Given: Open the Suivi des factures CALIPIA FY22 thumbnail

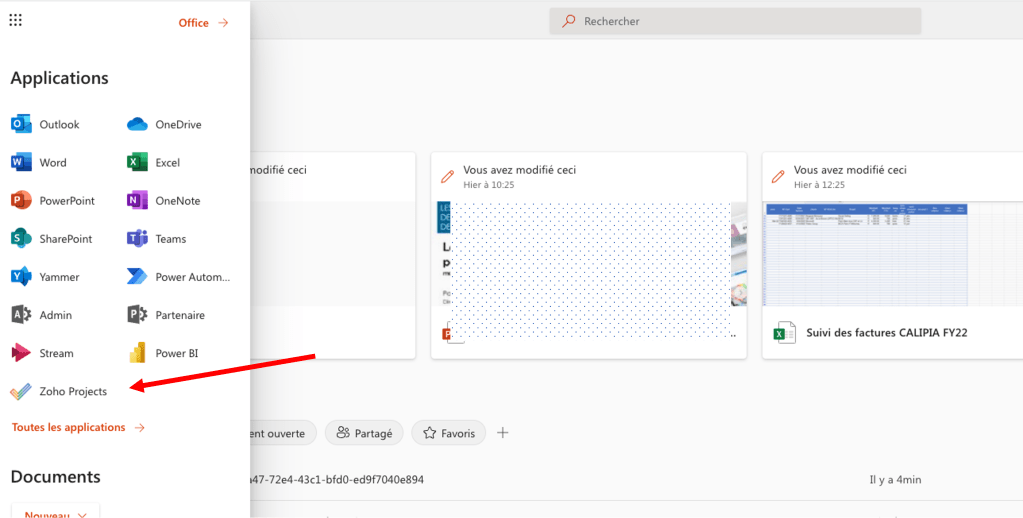Looking at the screenshot, I should tap(866, 254).
